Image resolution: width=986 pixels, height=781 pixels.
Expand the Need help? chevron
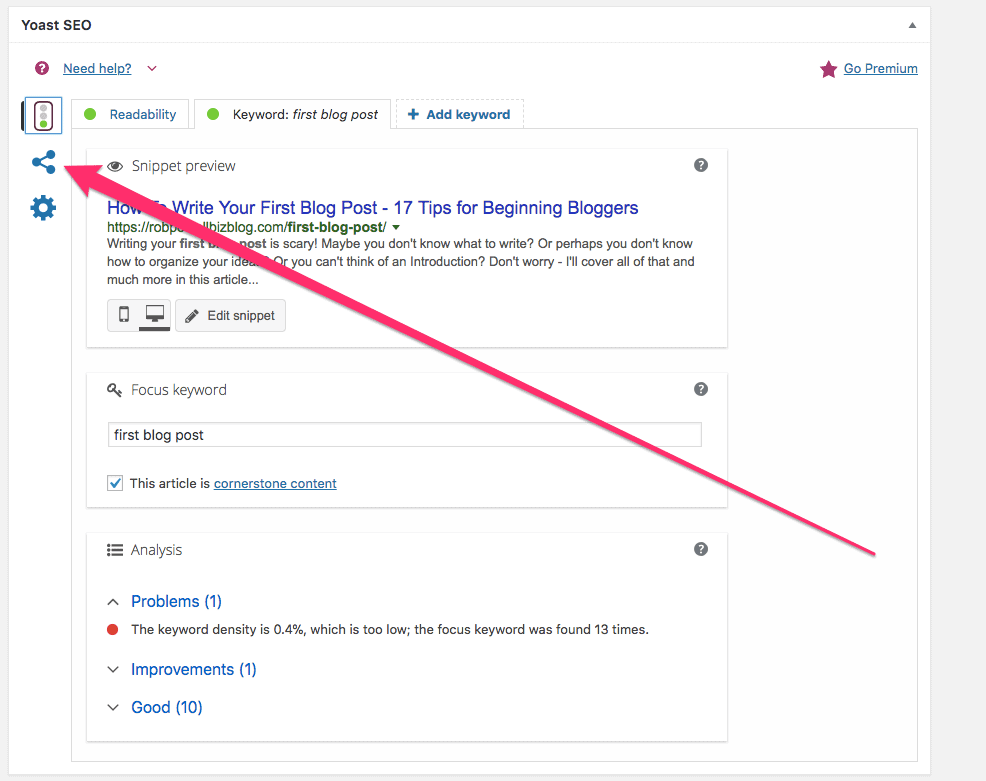(152, 68)
